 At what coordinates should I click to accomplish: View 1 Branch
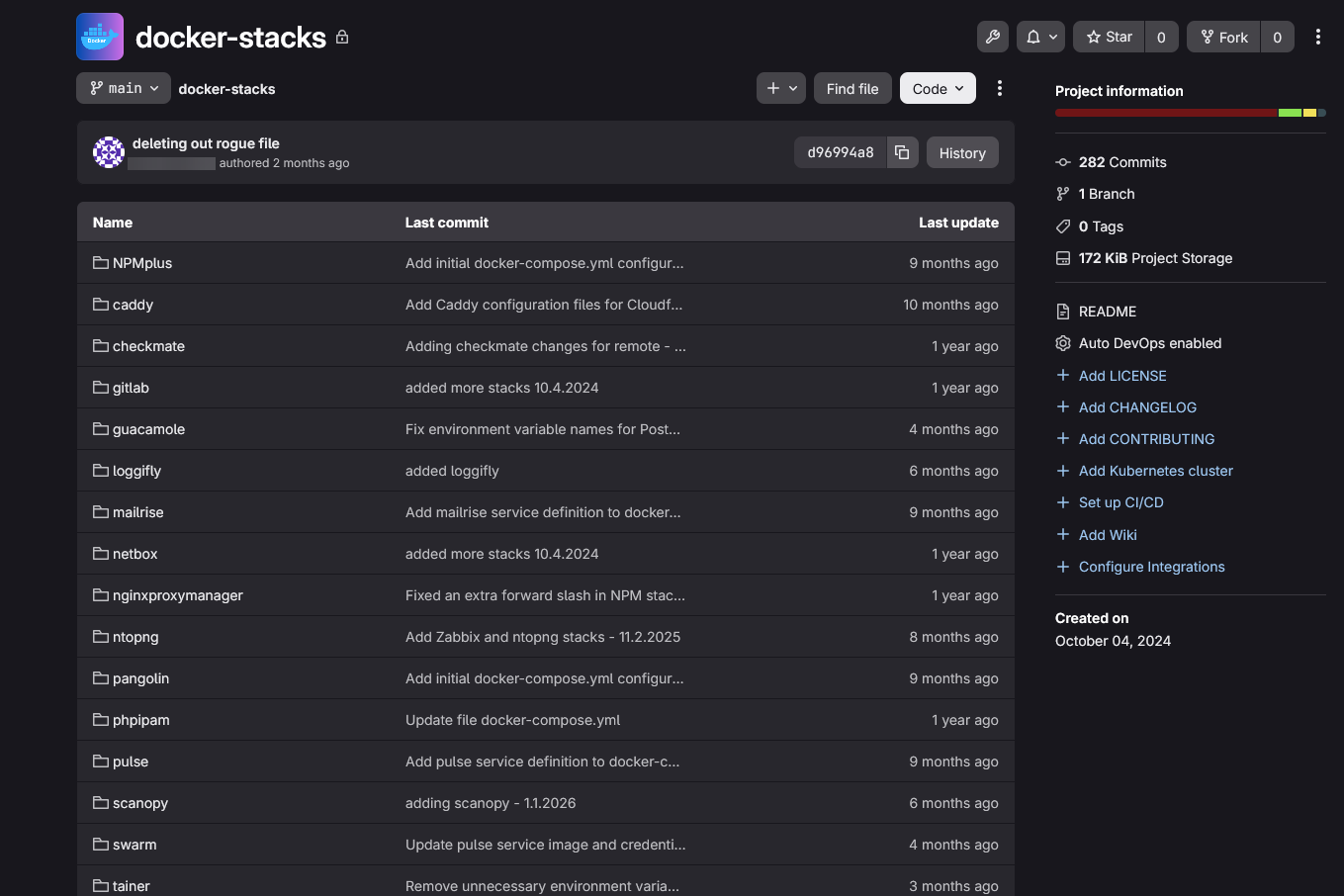pos(1107,194)
